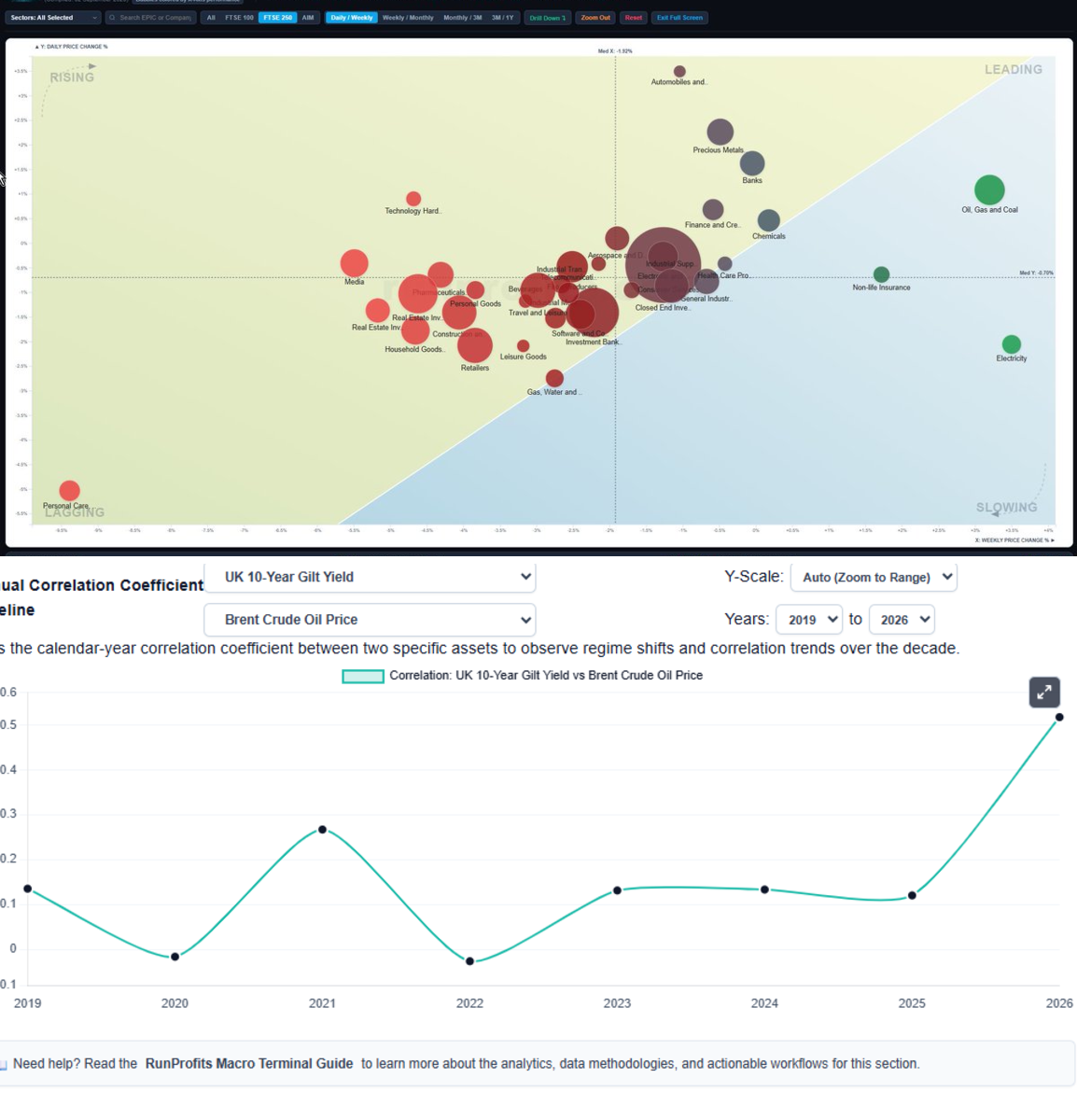Viewport: 1077px width, 1120px height.
Task: Select the Media sector bubble
Action: coord(354,263)
